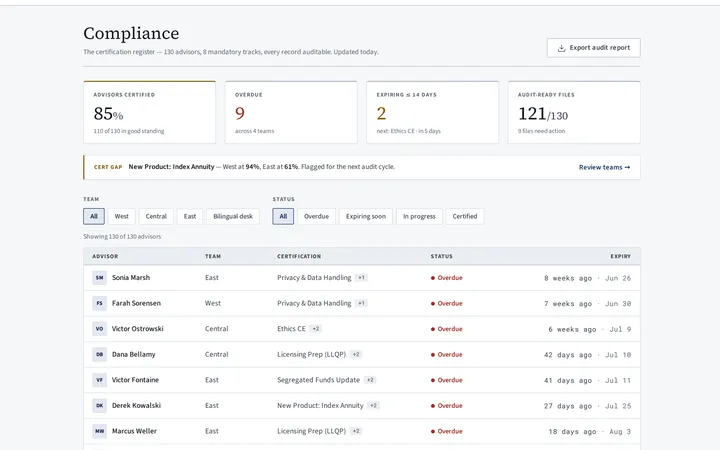Click the FS avatar for Farah Sorensen
720x450 pixels.
pyautogui.click(x=100, y=303)
